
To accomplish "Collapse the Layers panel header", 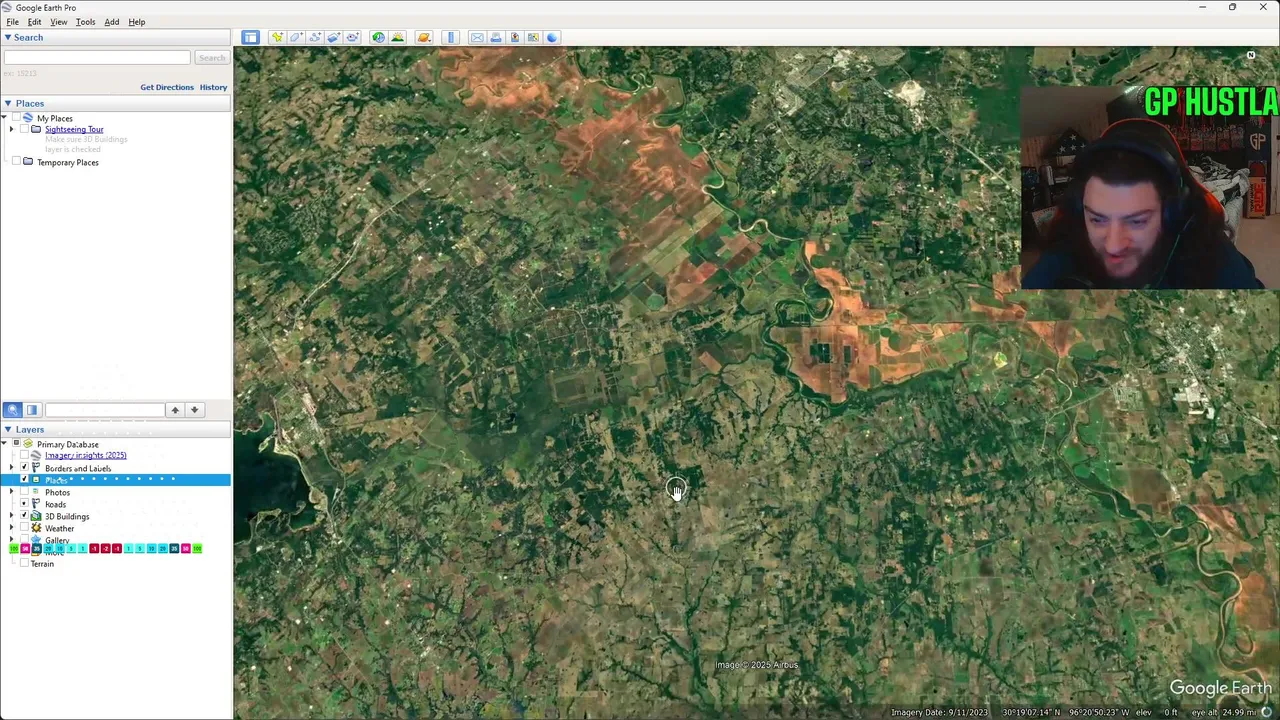I will [8, 429].
